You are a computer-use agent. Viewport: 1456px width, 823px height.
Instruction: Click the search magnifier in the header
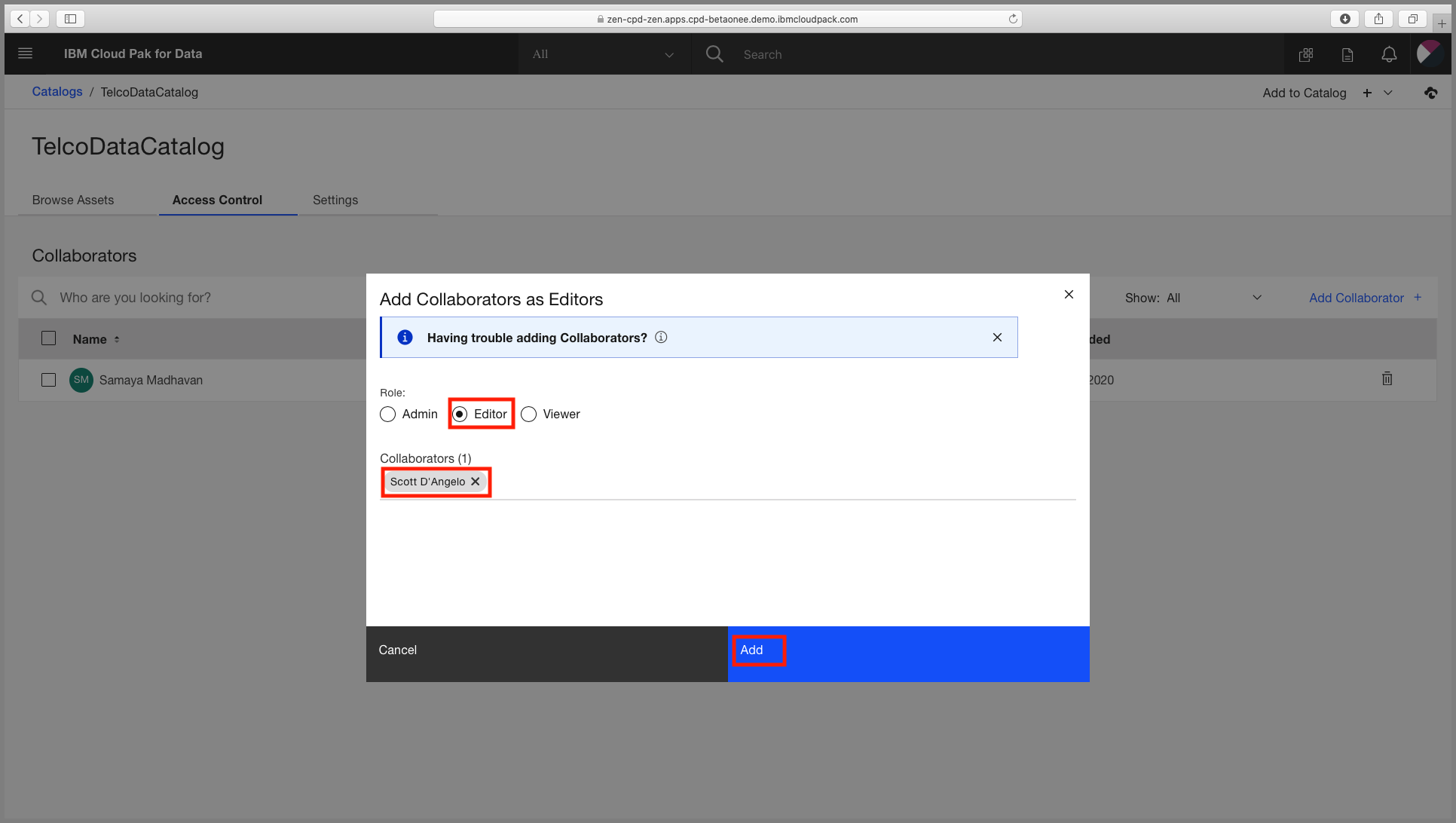[x=714, y=54]
